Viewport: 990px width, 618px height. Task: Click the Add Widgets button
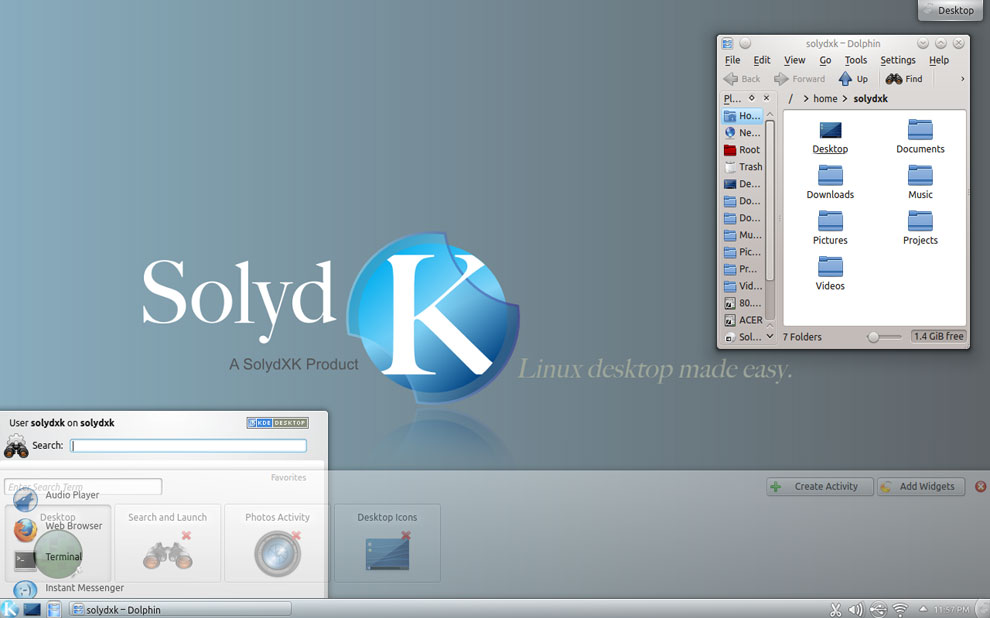click(921, 487)
